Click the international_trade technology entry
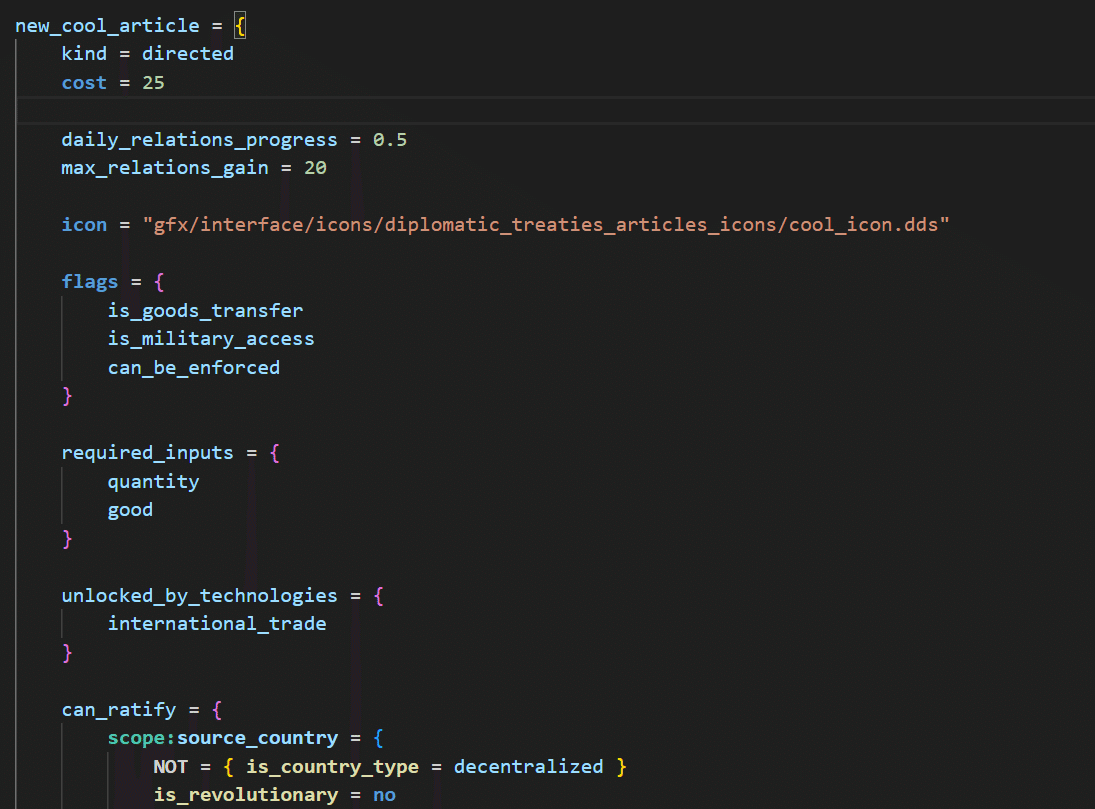Image resolution: width=1095 pixels, height=809 pixels. 217,624
